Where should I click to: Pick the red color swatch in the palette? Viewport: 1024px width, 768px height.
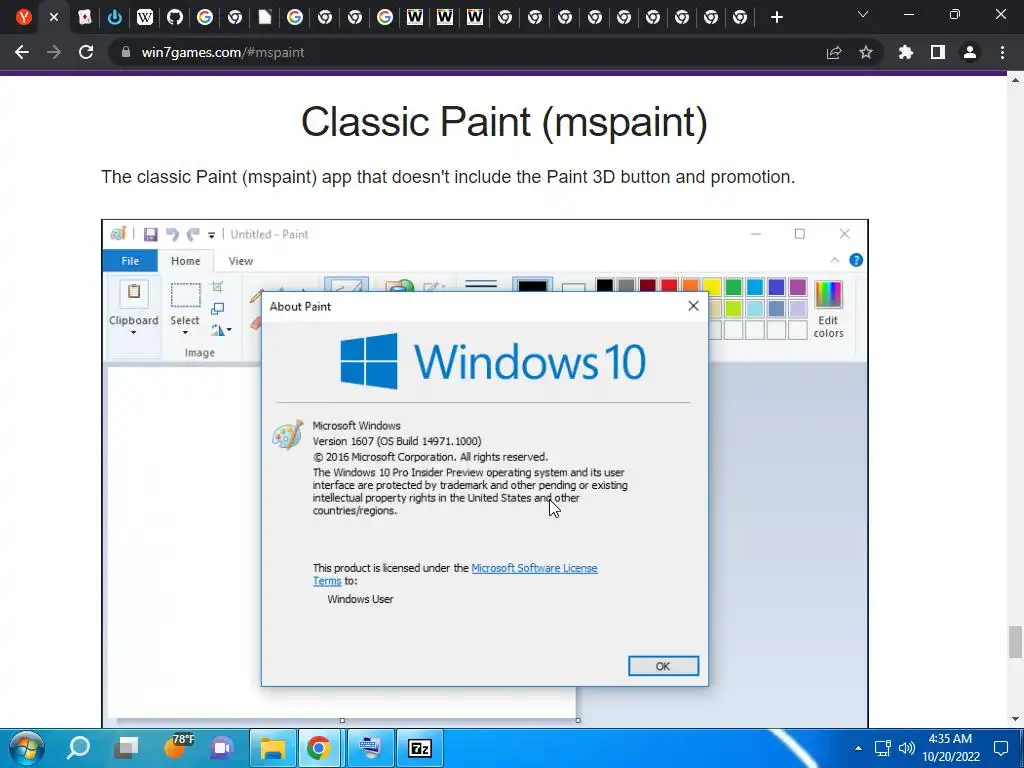pyautogui.click(x=669, y=287)
